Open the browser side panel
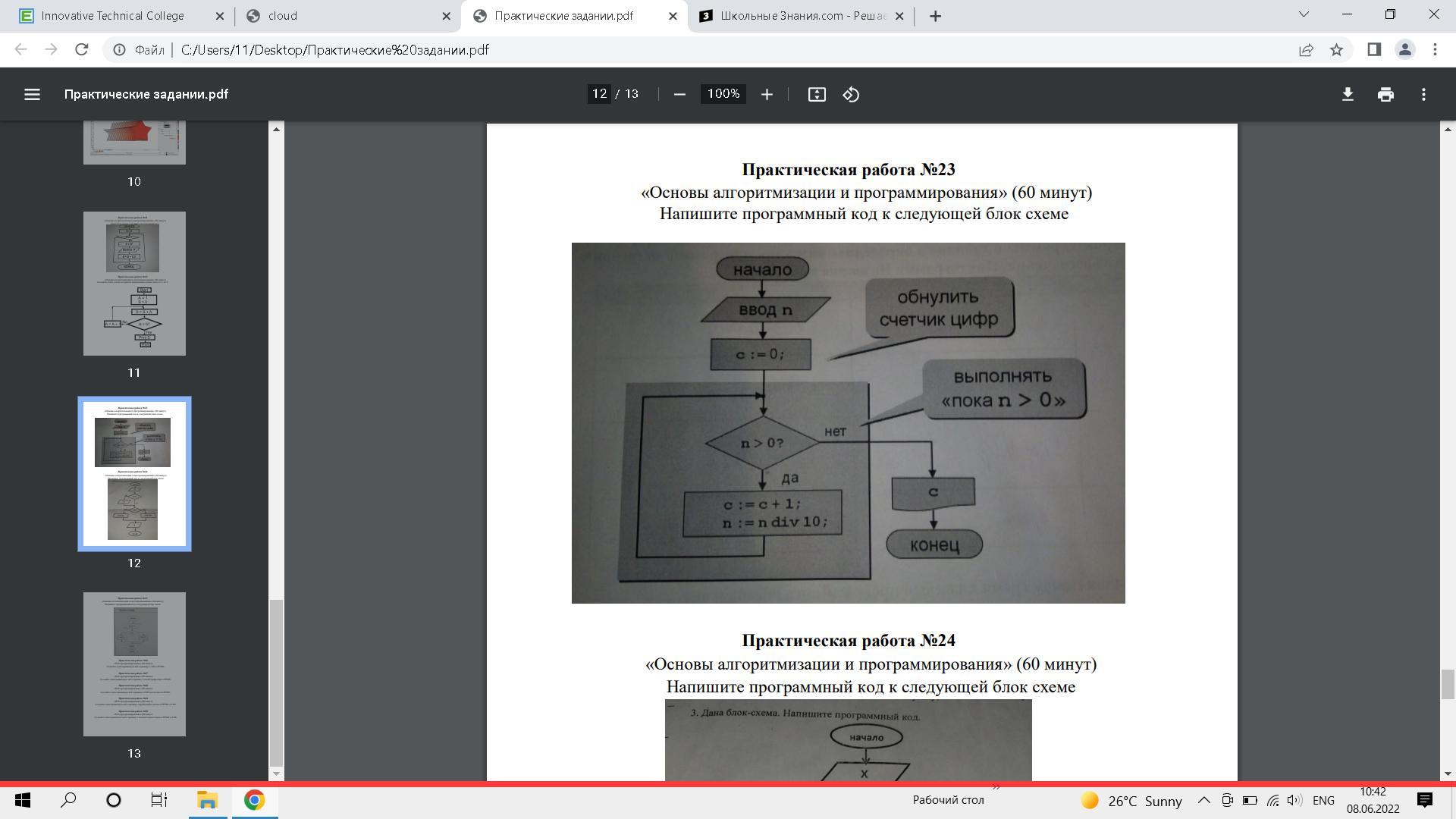 point(1374,49)
